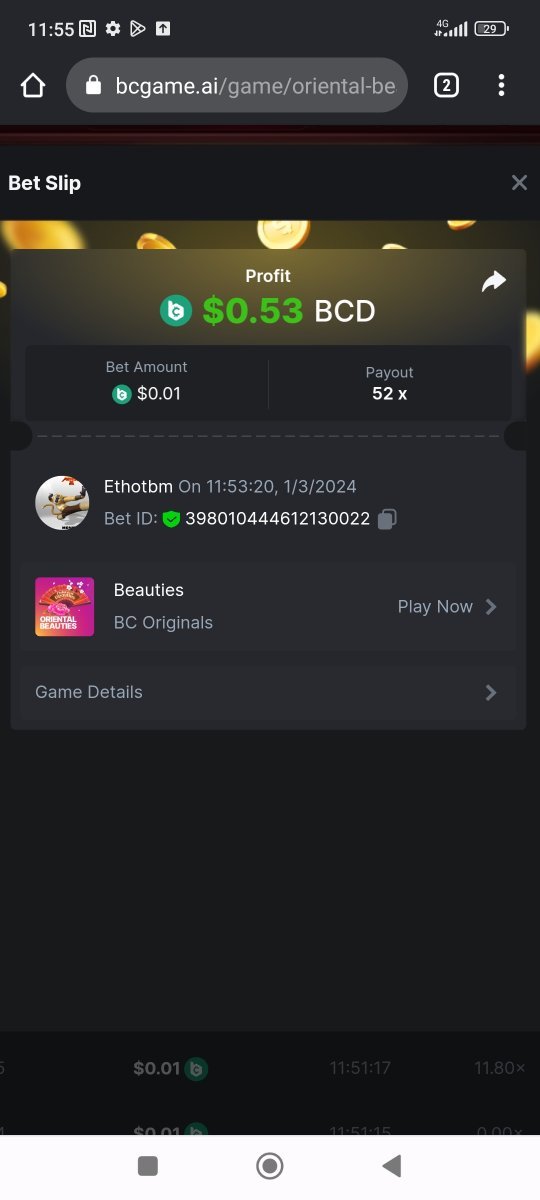Viewport: 540px width, 1200px height.
Task: Close the Bet Slip panel
Action: click(519, 182)
